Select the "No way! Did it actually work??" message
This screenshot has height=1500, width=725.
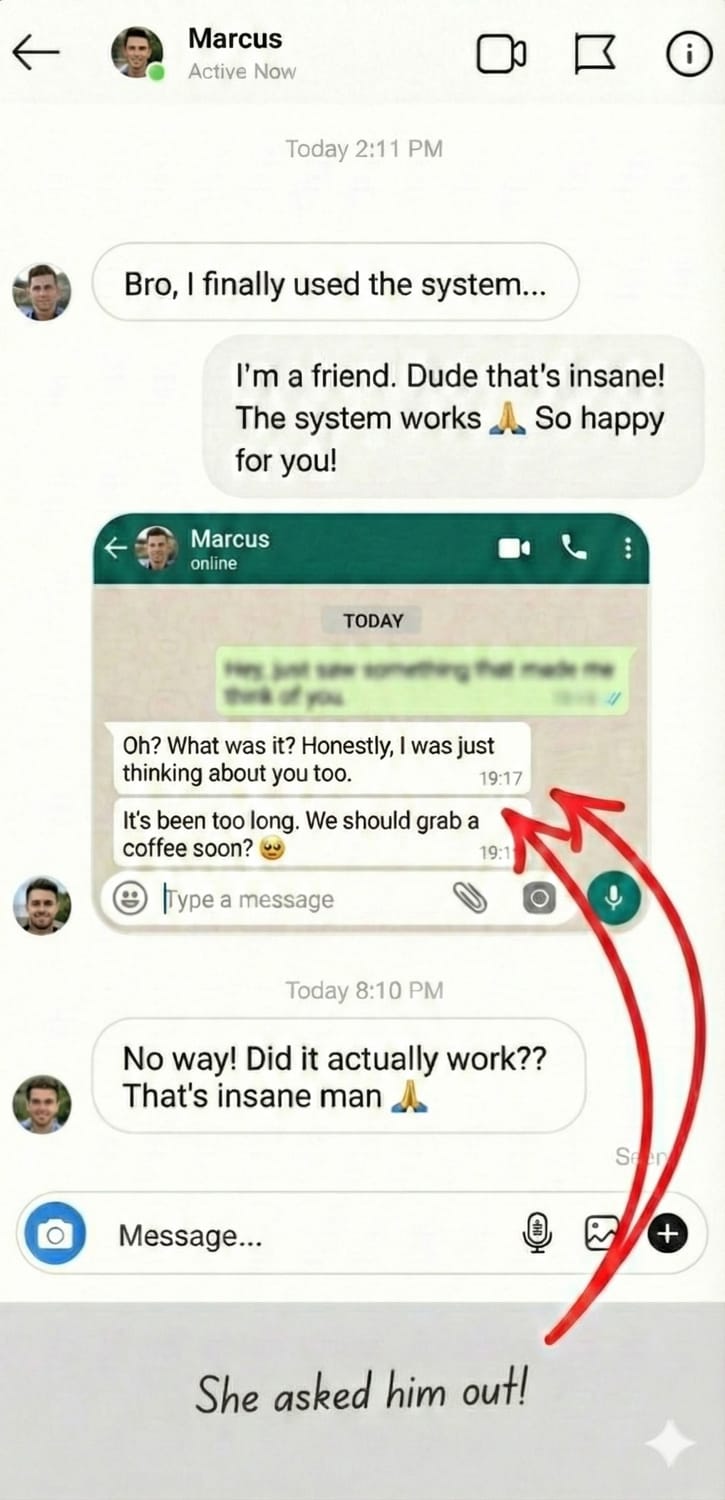[x=339, y=1076]
